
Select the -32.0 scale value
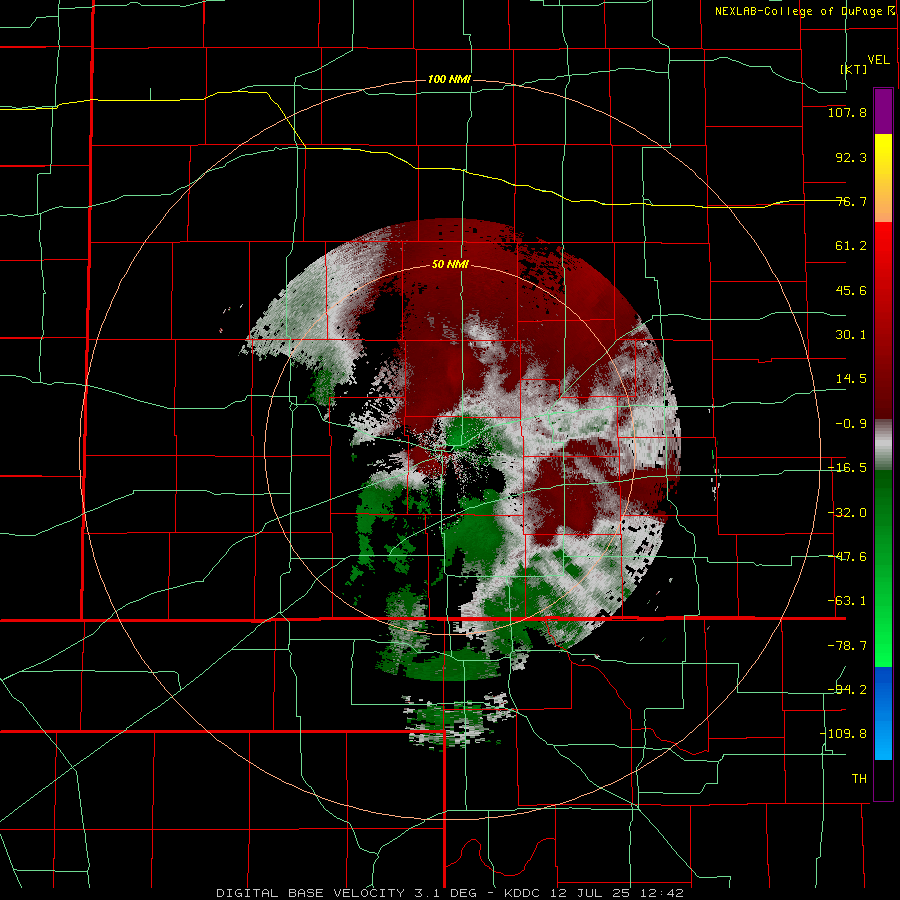click(847, 513)
